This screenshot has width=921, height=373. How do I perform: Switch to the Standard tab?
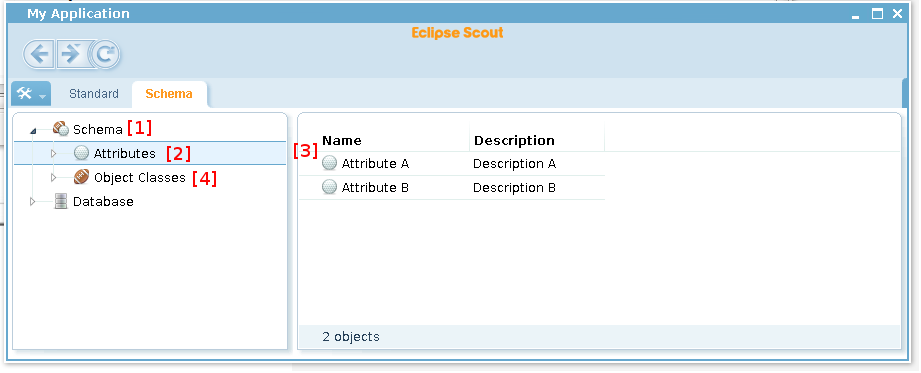pos(93,94)
